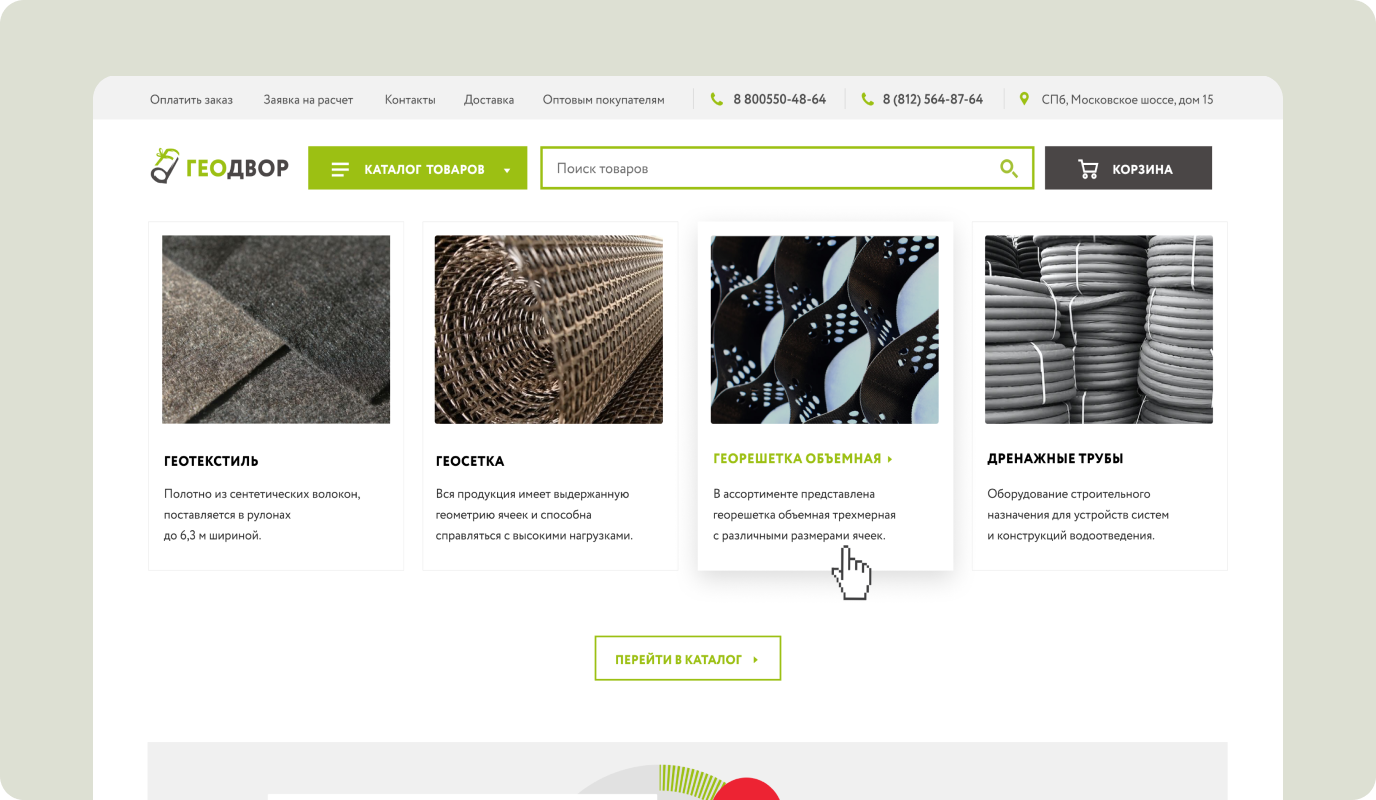The width and height of the screenshot is (1376, 800).
Task: Click the Георешетка description starting 'В ассортименте представлена'
Action: tap(804, 515)
